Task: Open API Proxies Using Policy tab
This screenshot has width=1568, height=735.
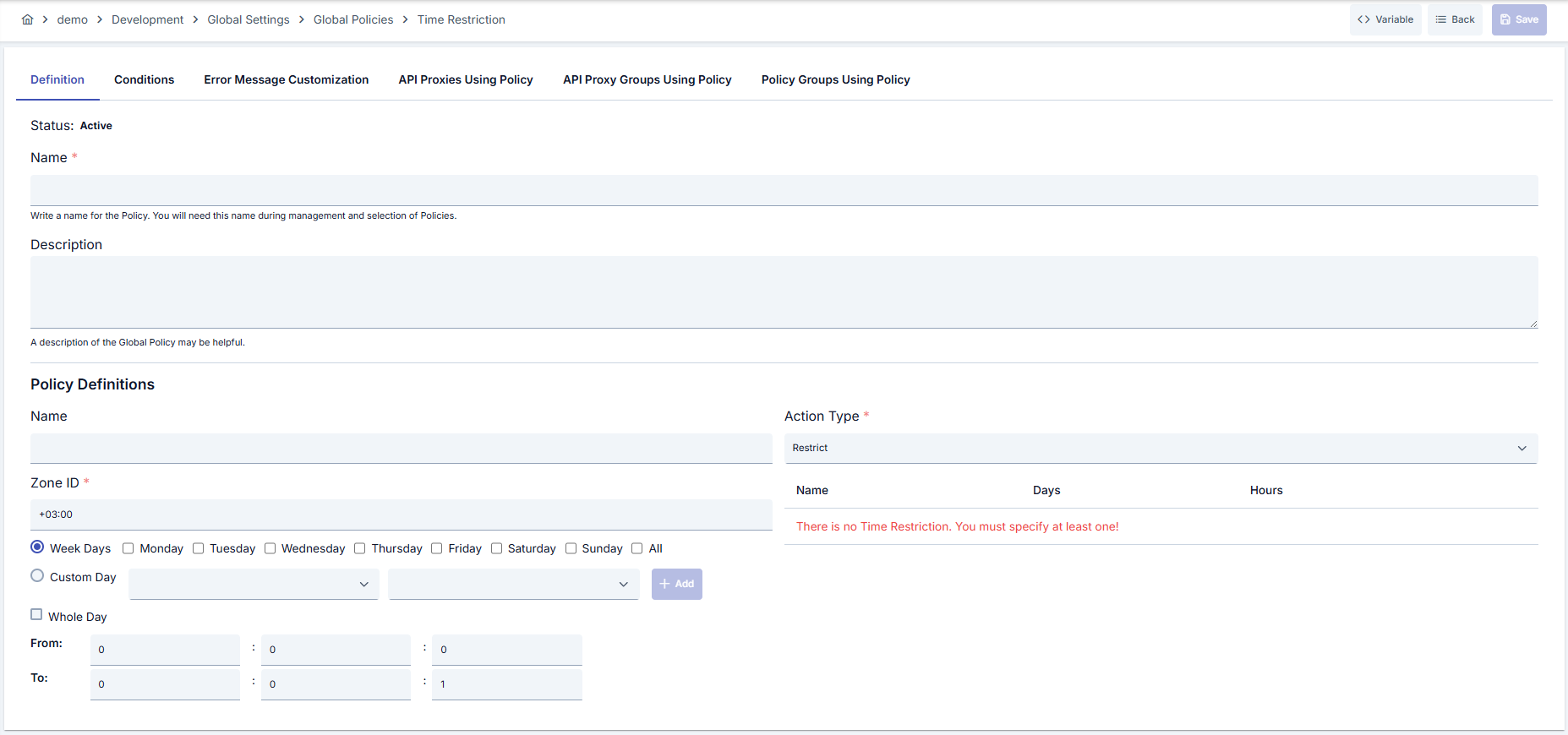Action: [466, 79]
